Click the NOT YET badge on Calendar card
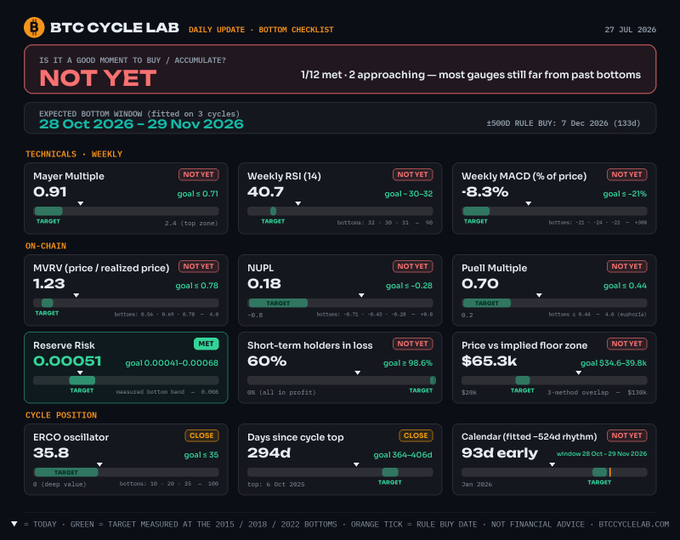The height and width of the screenshot is (540, 680). point(627,435)
